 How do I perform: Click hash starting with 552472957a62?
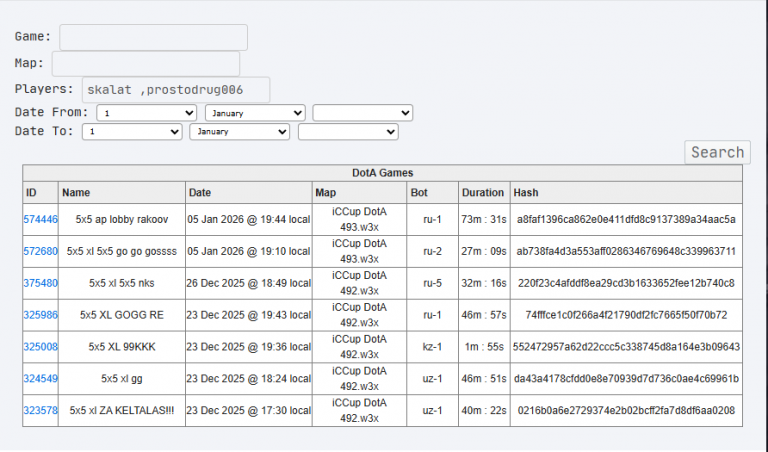[626, 347]
